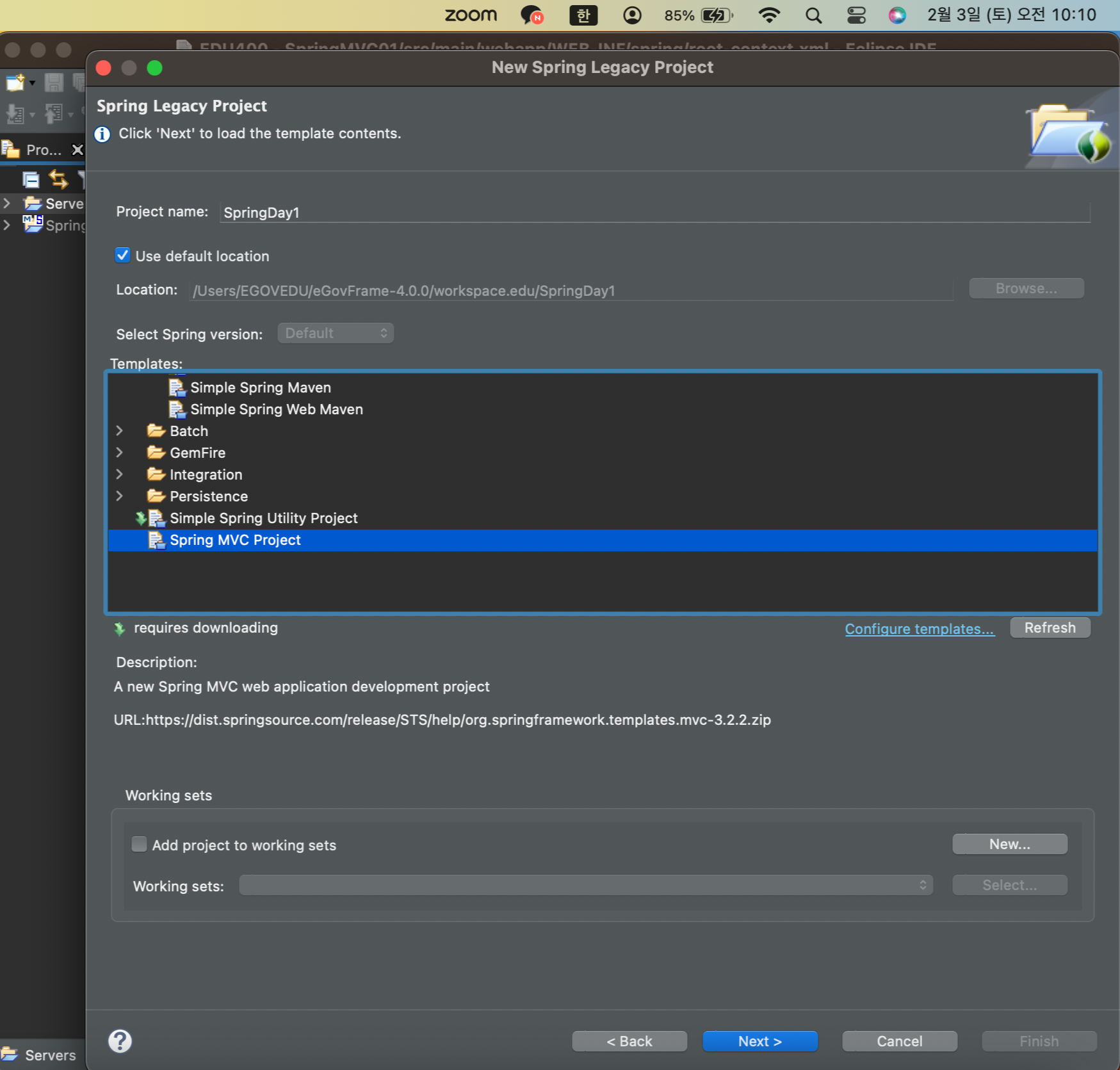The width and height of the screenshot is (1120, 1070).
Task: Open Spotlight search magnifier icon
Action: (813, 15)
